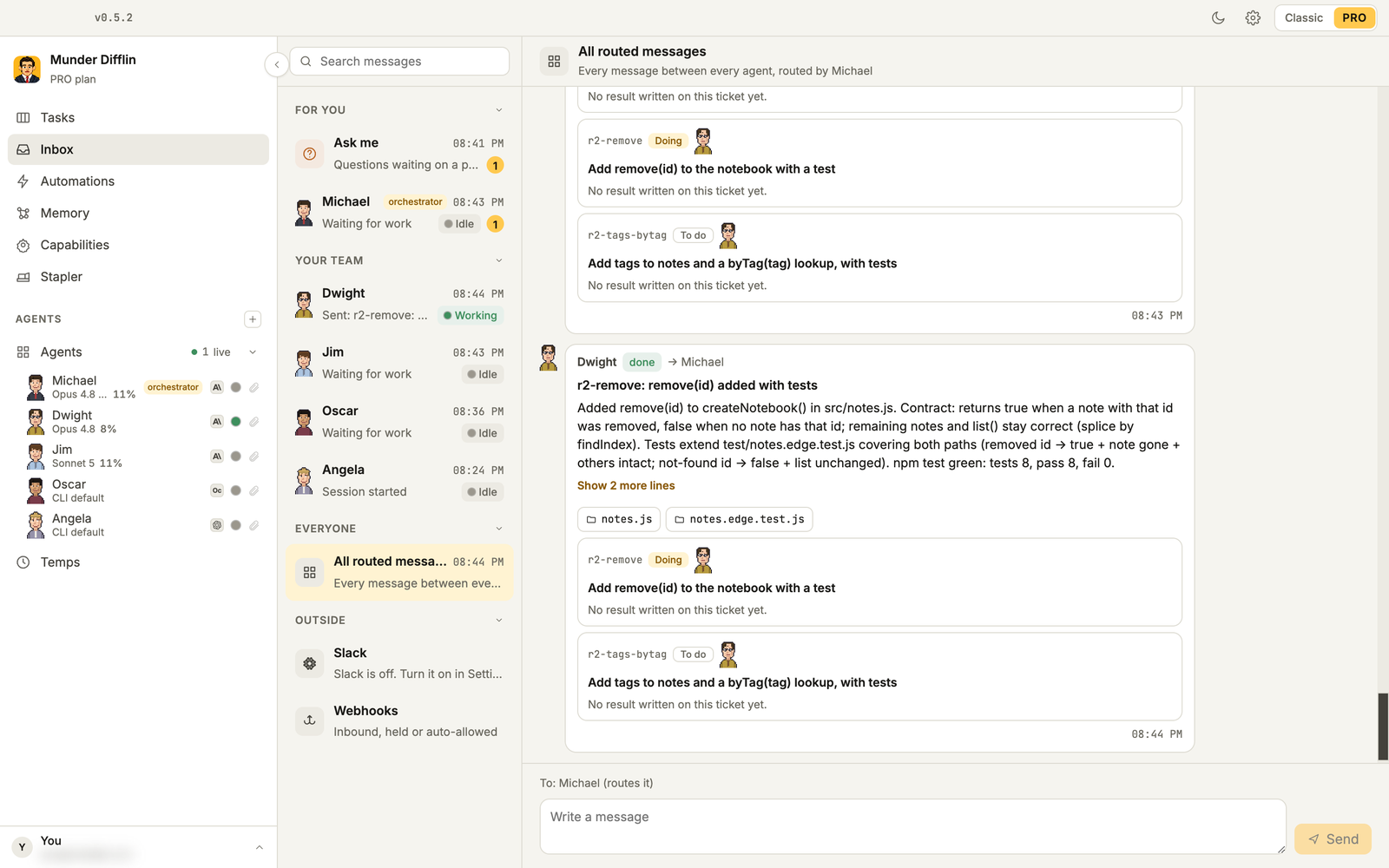The height and width of the screenshot is (868, 1389).
Task: Open the Tasks page
Action: tap(138, 117)
